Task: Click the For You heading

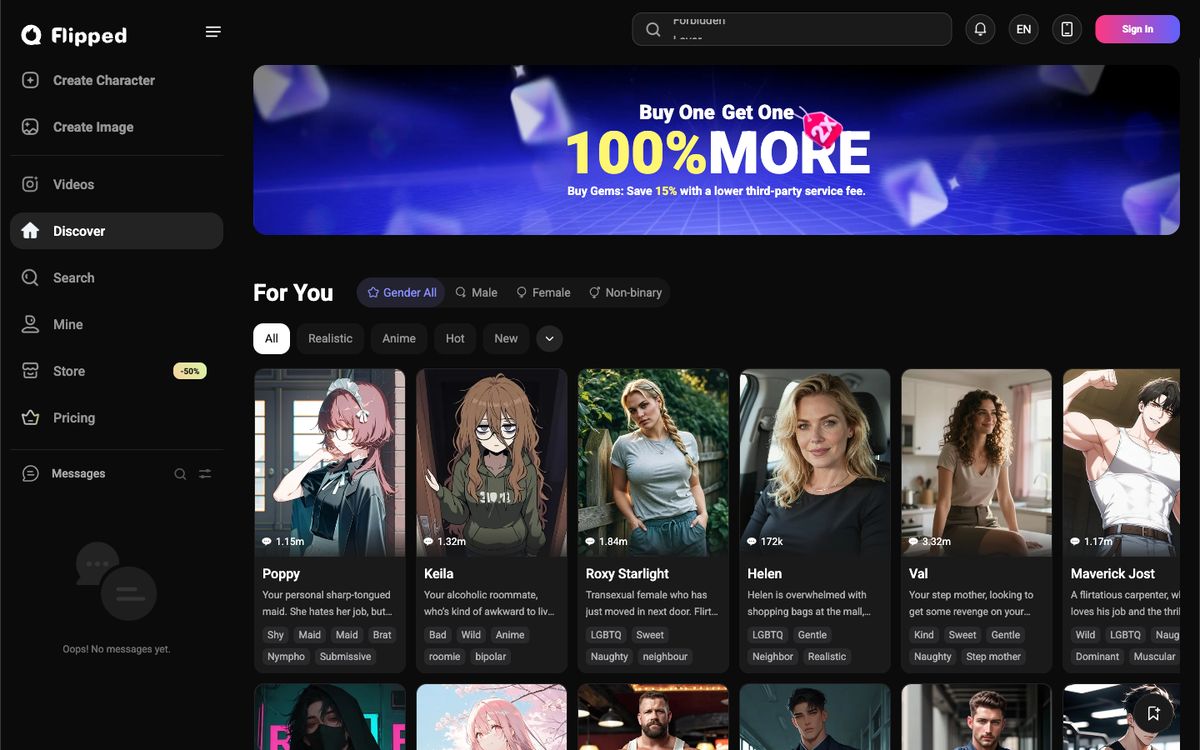Action: point(293,293)
